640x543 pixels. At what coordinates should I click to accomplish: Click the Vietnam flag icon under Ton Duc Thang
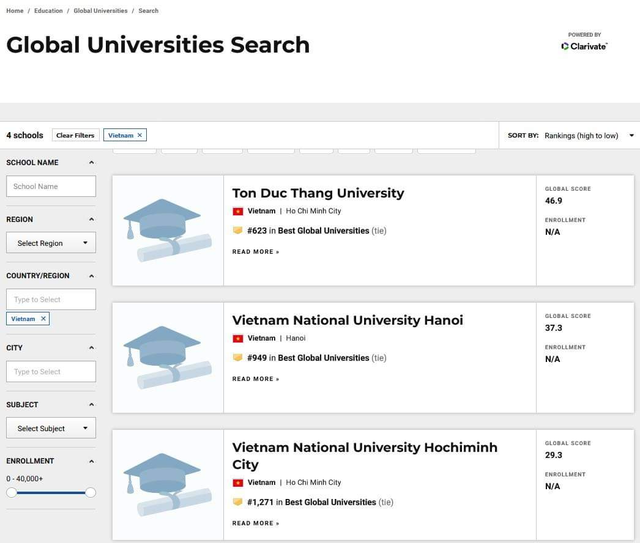pos(238,212)
